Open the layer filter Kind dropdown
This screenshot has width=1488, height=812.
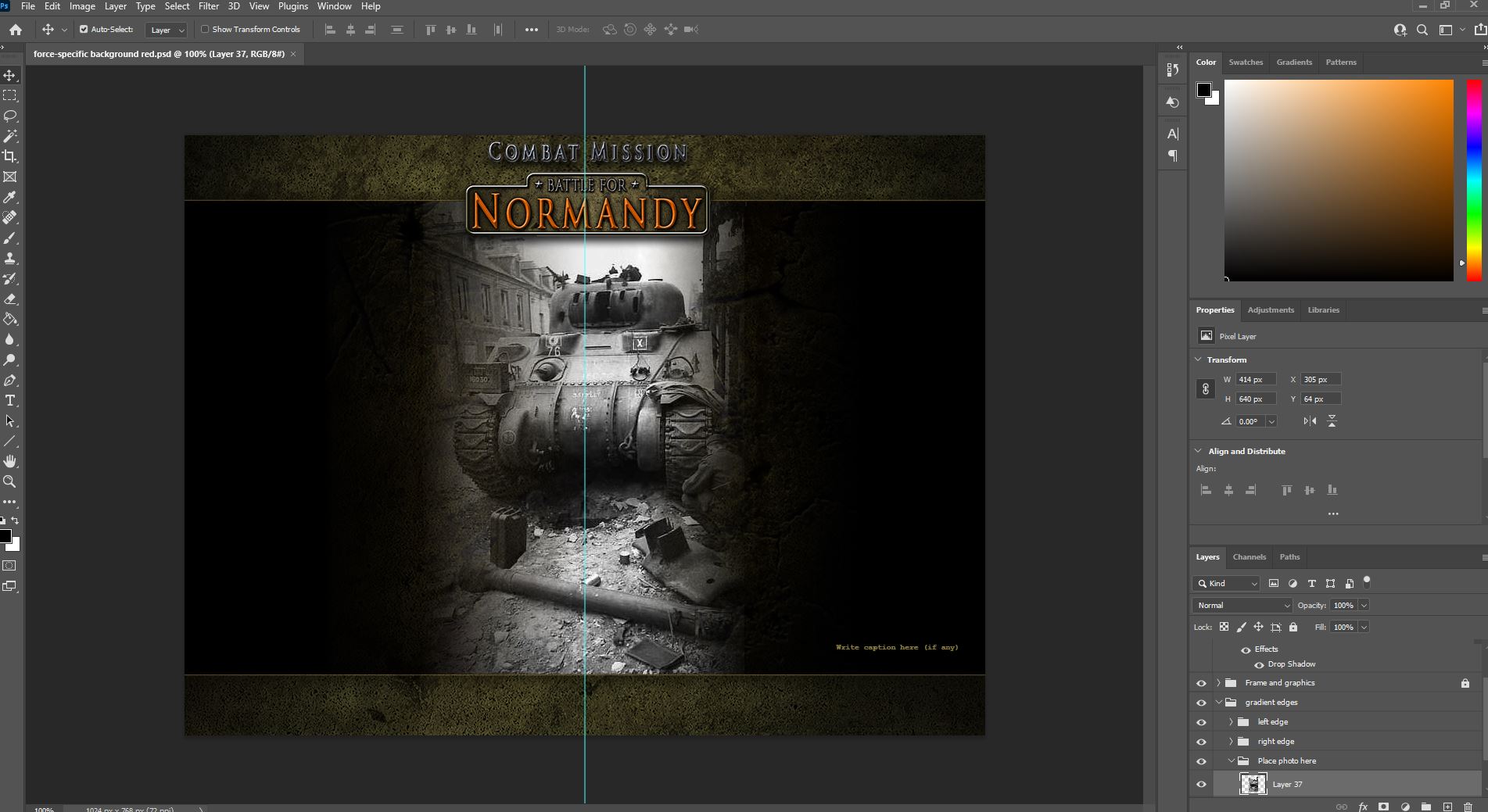coord(1227,584)
